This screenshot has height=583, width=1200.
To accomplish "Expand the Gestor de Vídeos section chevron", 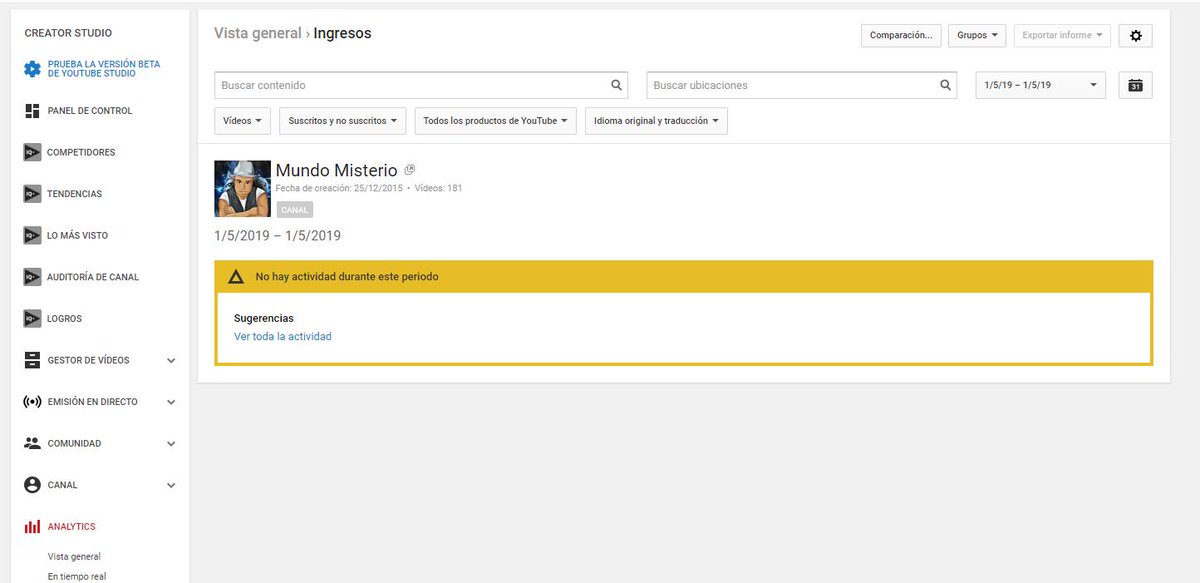I will click(171, 361).
